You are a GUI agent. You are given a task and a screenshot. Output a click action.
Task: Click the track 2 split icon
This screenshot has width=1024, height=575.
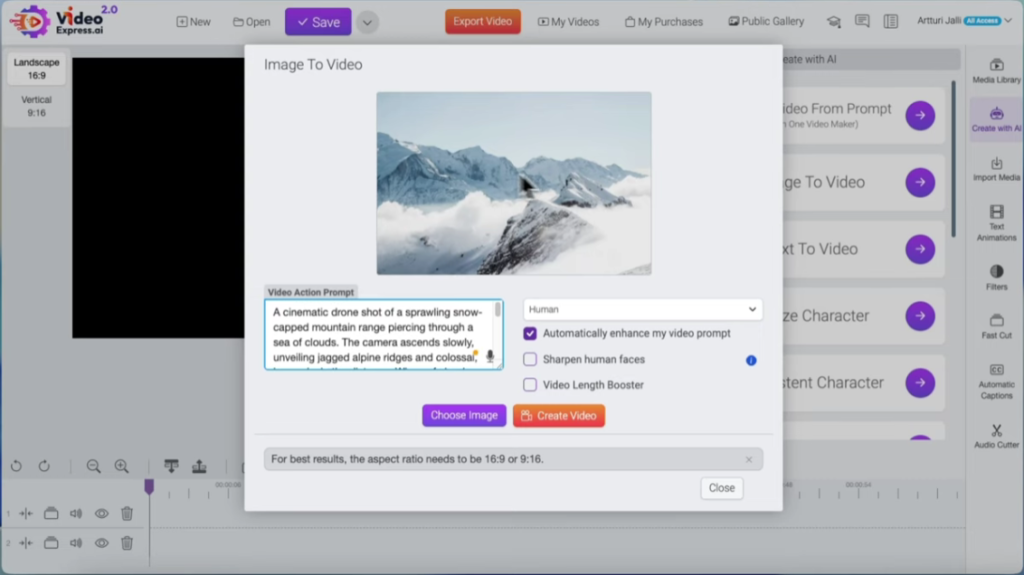pyautogui.click(x=25, y=543)
